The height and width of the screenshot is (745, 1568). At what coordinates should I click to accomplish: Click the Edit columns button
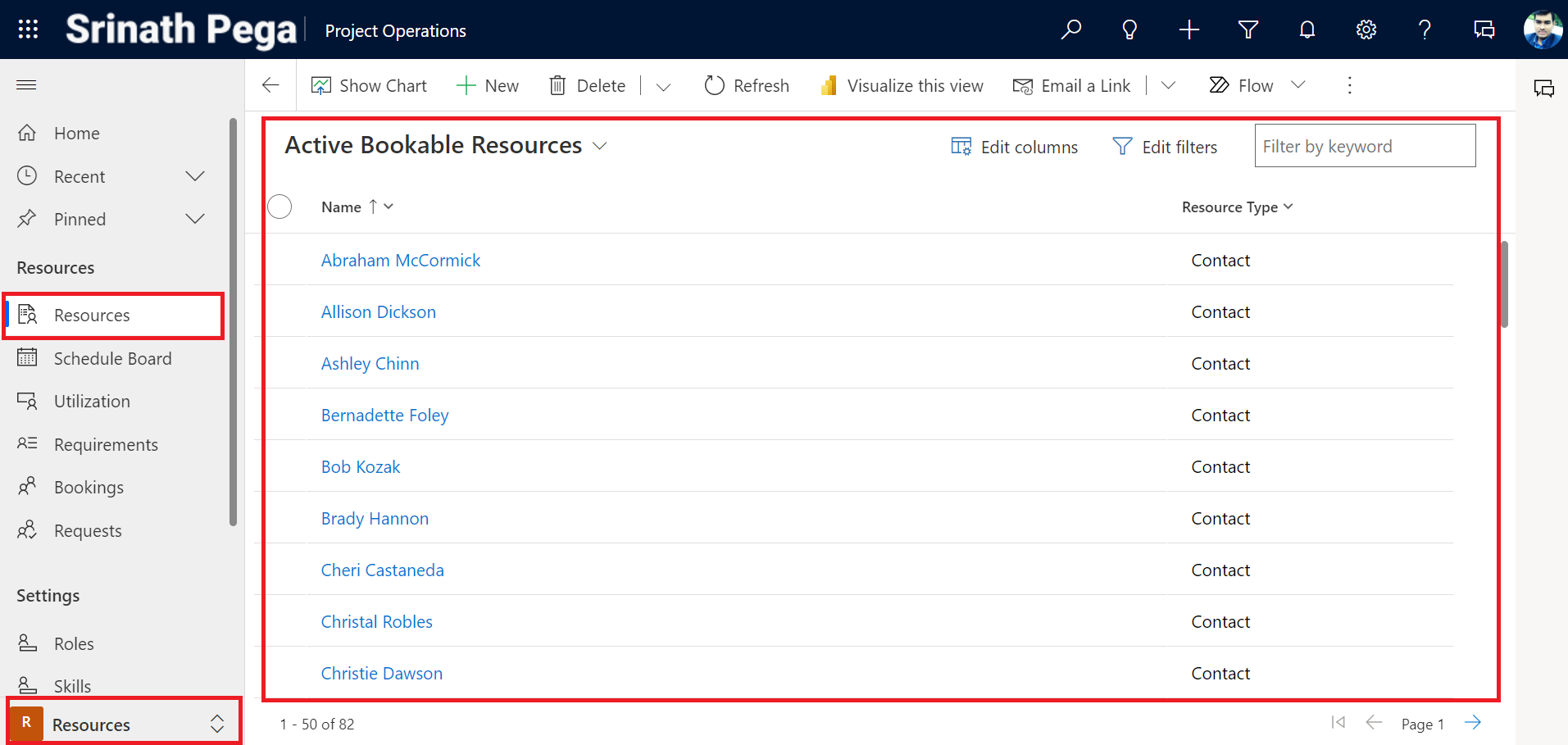(x=1015, y=147)
